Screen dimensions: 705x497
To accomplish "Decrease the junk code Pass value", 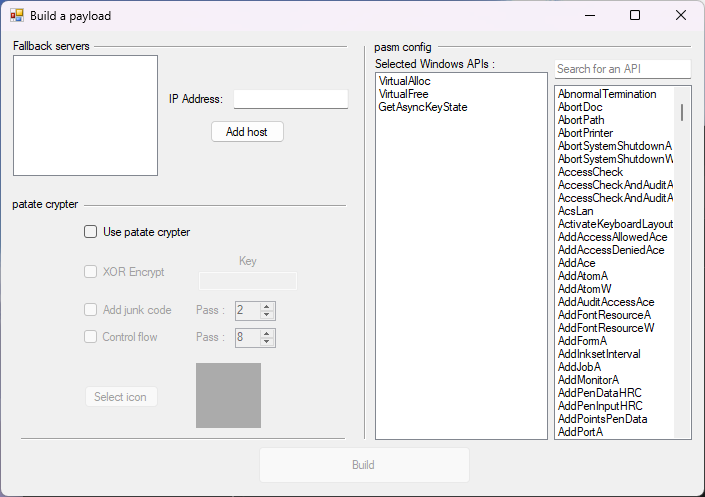I will click(267, 315).
